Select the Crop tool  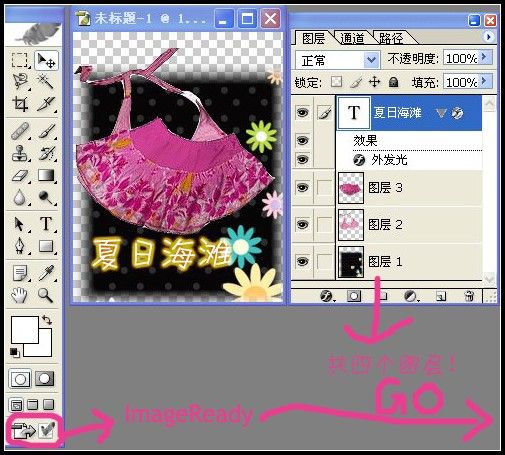click(x=20, y=104)
